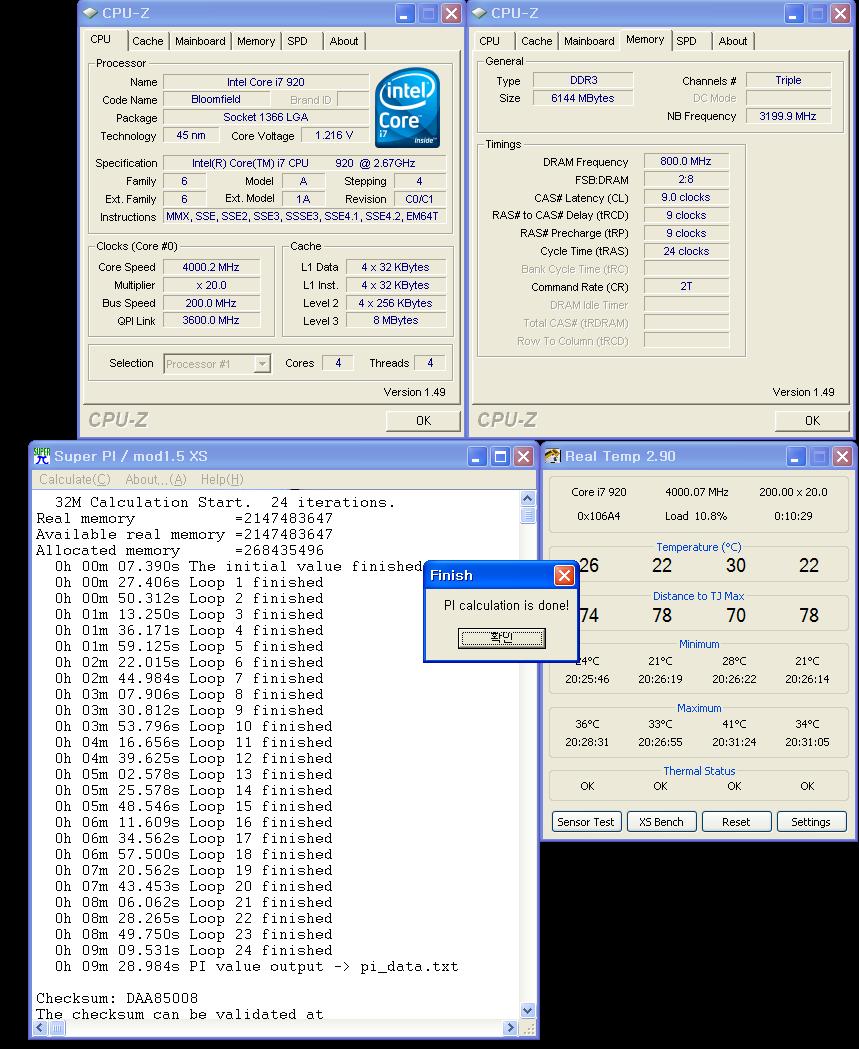The width and height of the screenshot is (859, 1049).
Task: Click Super PI horizontal scrollbar left arrow
Action: (x=41, y=1028)
